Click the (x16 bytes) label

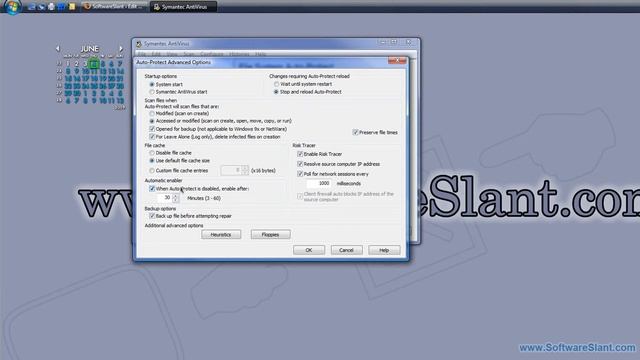263,171
